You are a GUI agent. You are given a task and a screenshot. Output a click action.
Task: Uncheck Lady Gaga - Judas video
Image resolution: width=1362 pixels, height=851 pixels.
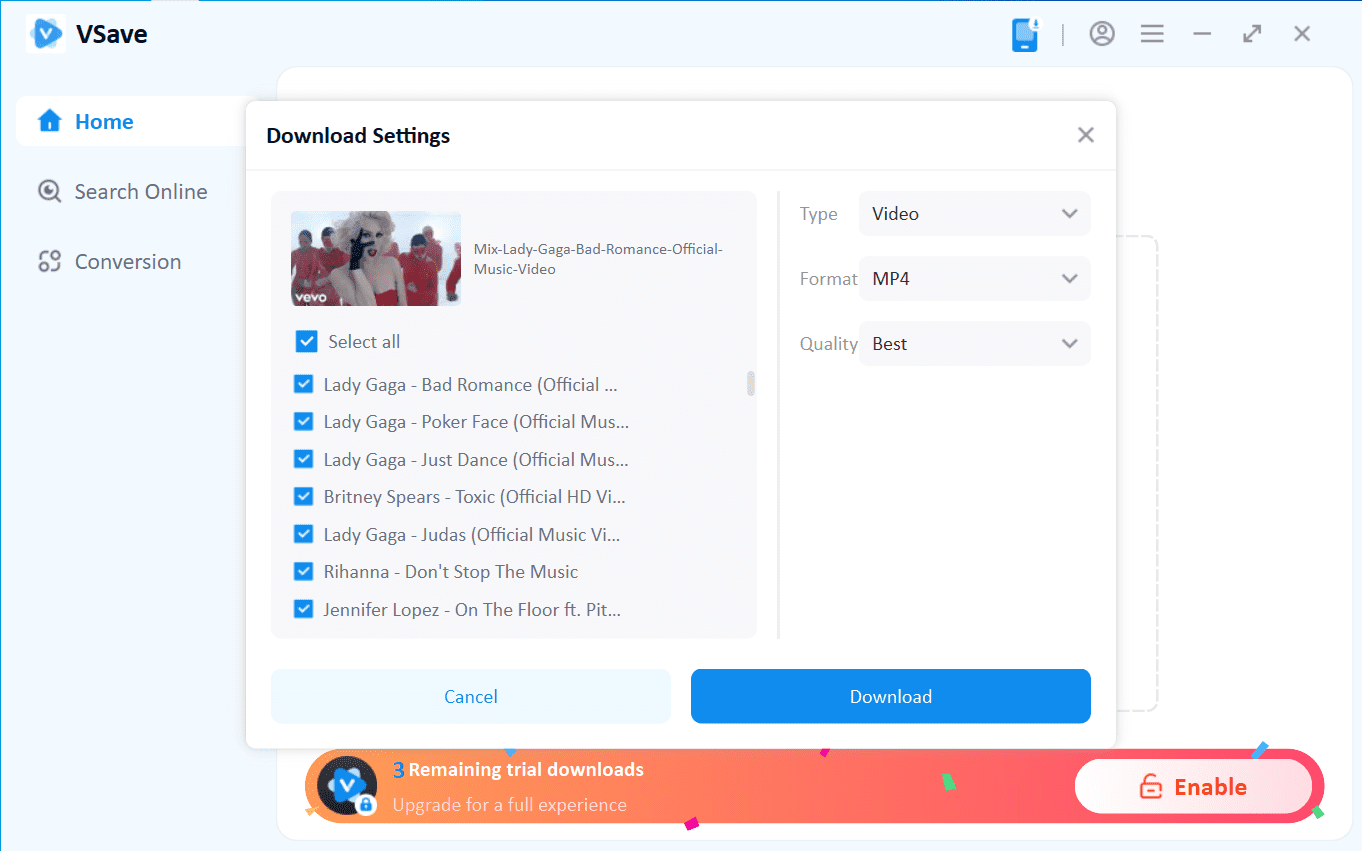(x=303, y=534)
